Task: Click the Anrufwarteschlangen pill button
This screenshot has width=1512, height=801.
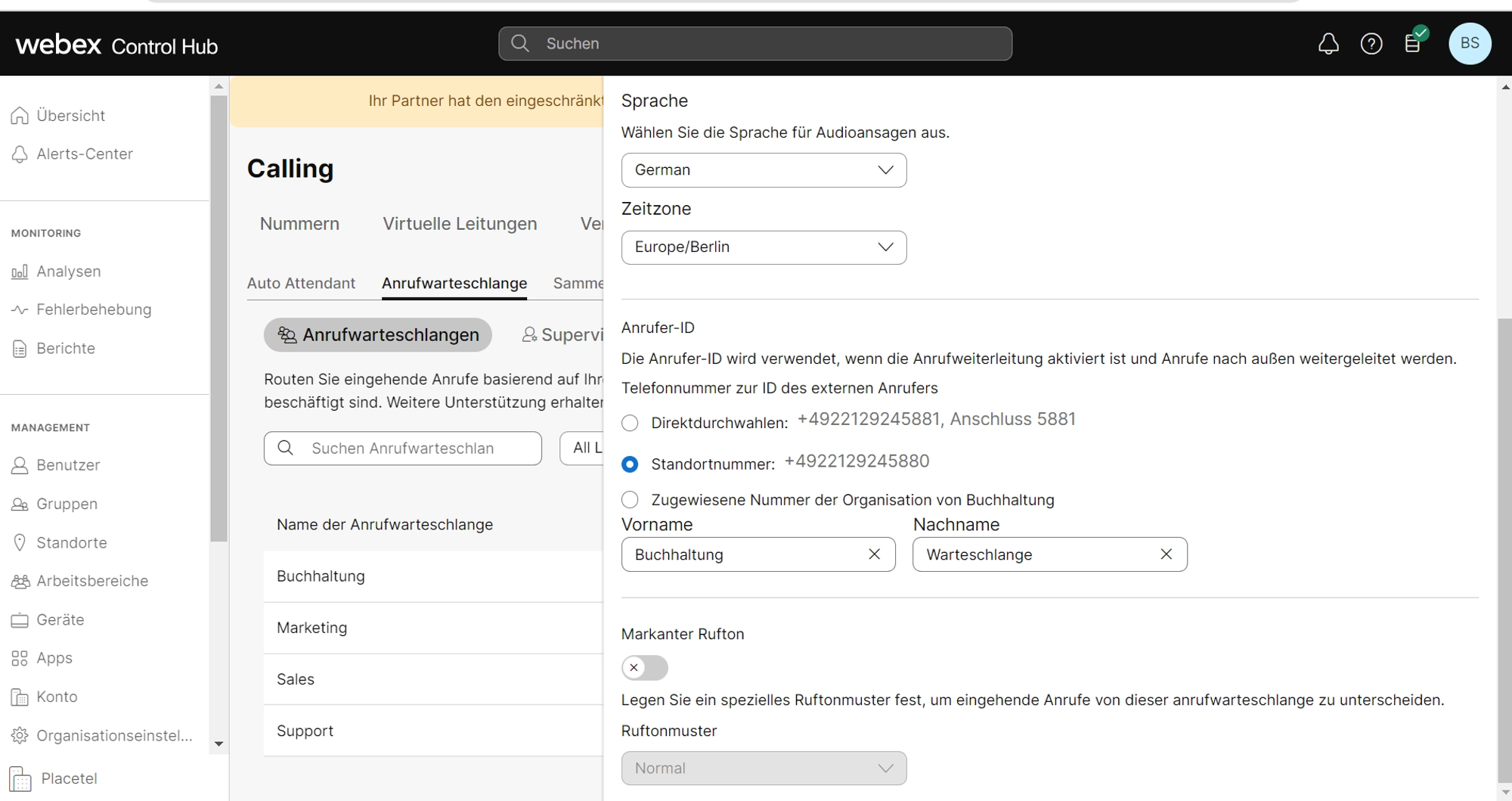Action: coord(378,335)
